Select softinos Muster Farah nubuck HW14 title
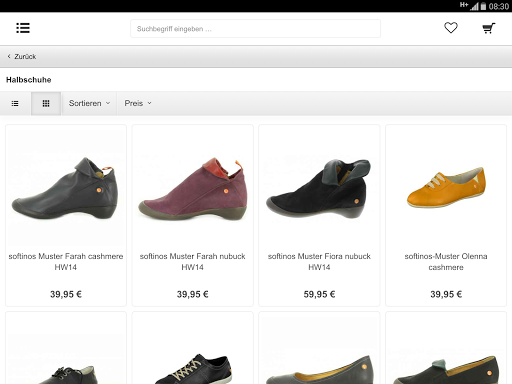 coord(193,262)
